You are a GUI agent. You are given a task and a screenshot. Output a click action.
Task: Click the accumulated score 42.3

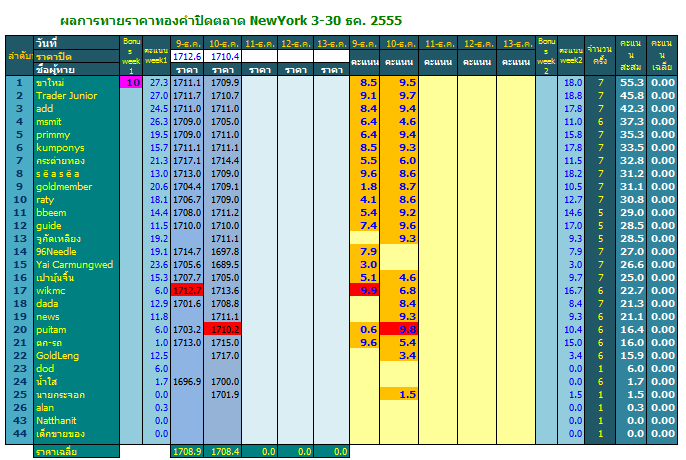coord(631,109)
